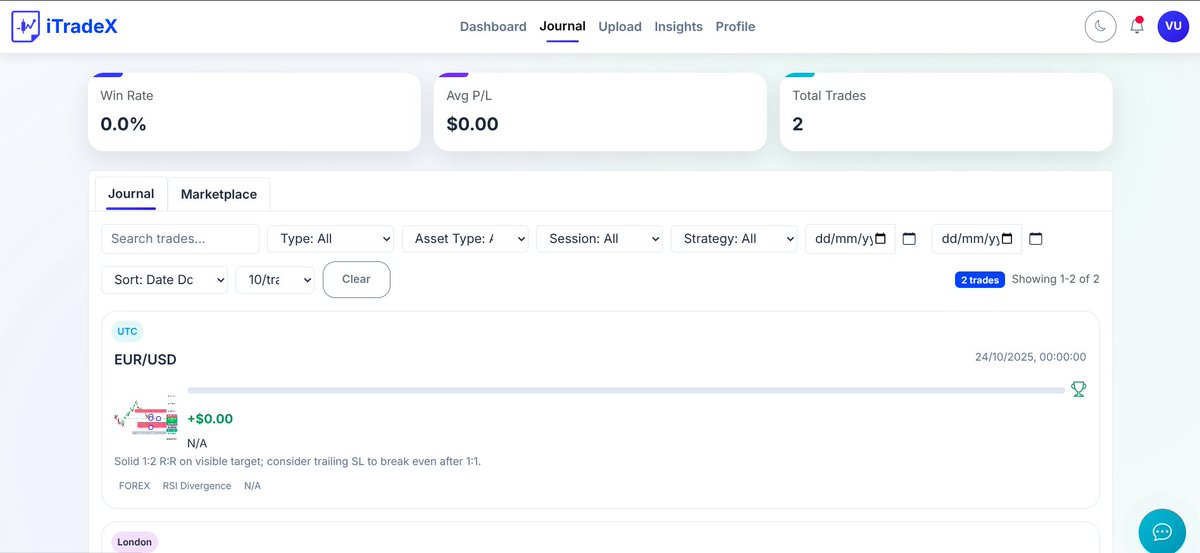Click the 2 trades badge
This screenshot has width=1200, height=553.
[x=980, y=280]
